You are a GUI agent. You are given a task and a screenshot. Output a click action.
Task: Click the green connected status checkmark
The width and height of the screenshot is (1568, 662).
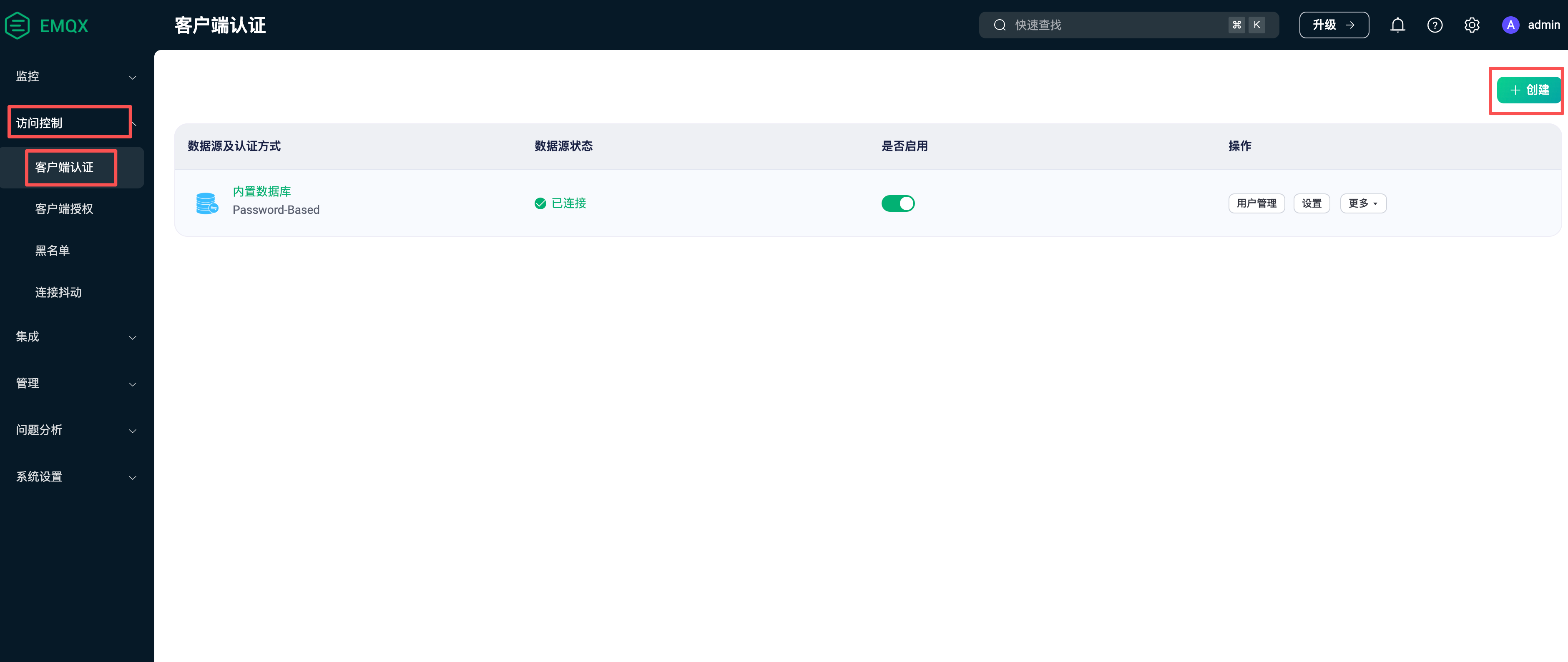540,203
